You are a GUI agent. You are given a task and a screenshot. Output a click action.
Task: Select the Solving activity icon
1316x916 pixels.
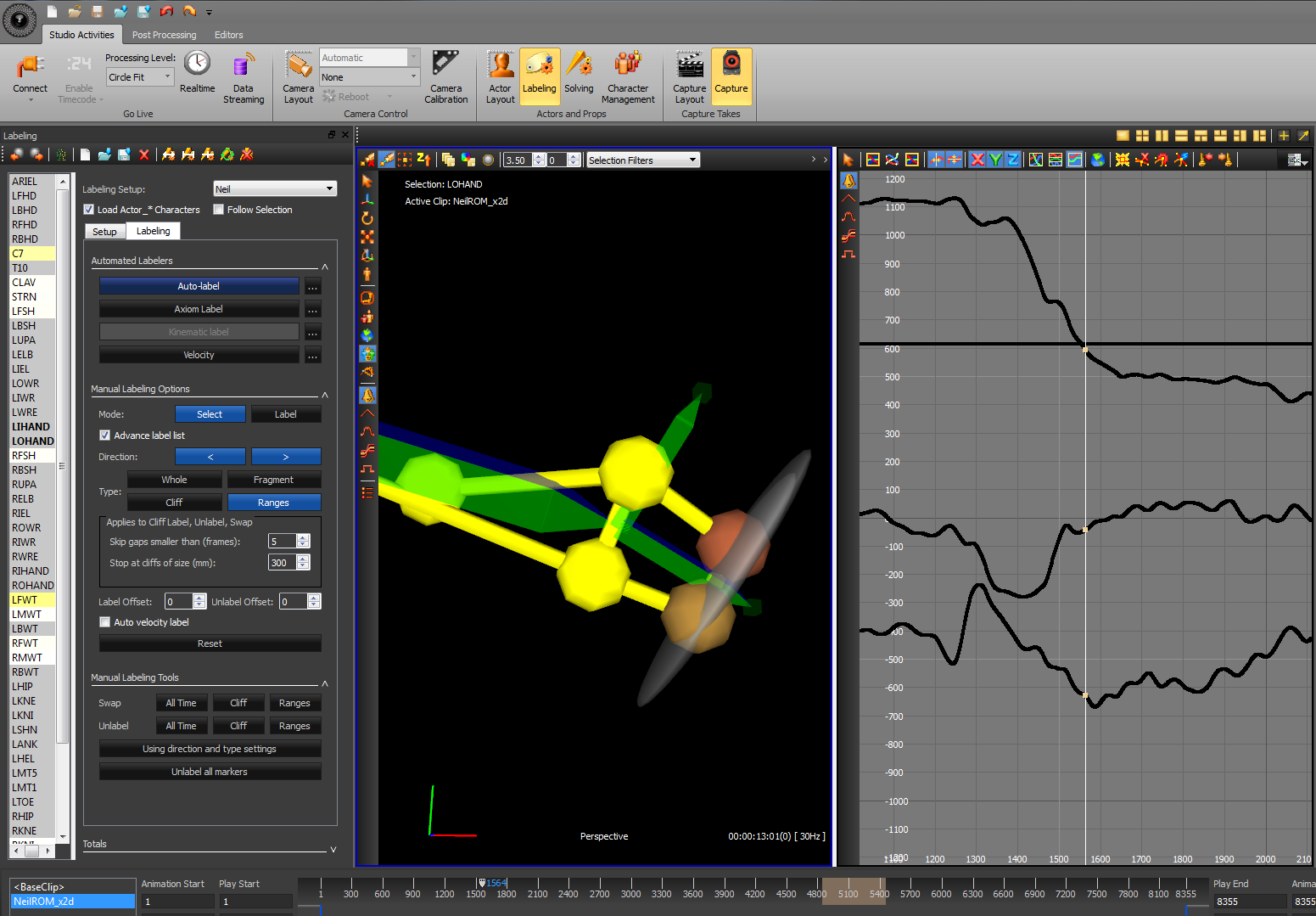pyautogui.click(x=579, y=68)
